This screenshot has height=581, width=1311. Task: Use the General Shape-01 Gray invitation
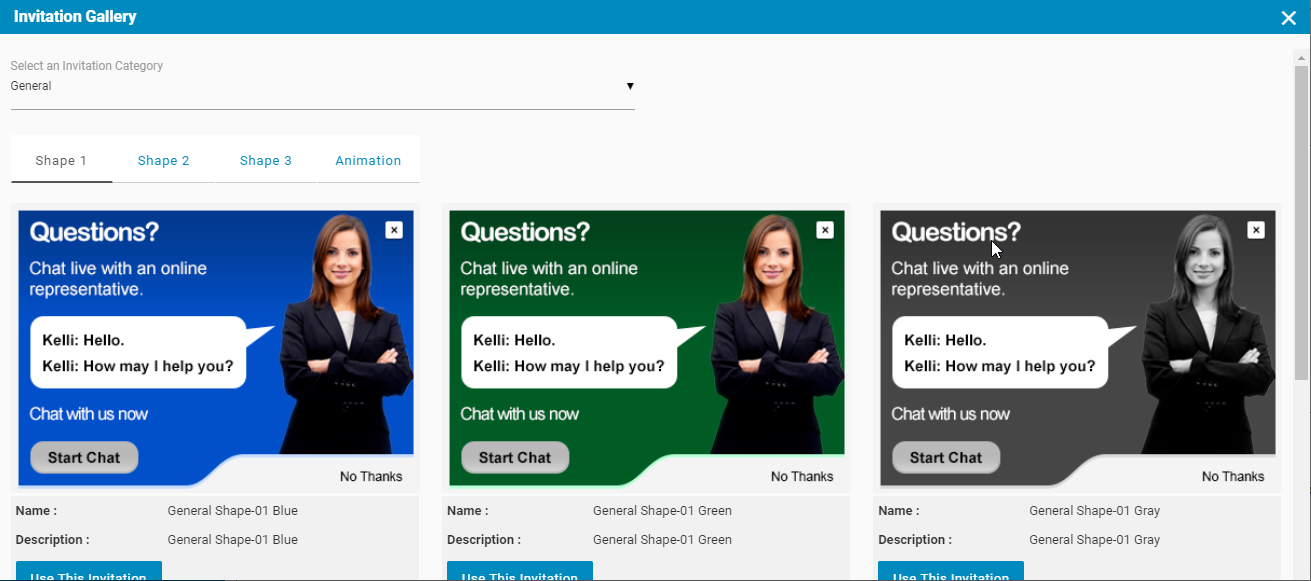point(951,573)
